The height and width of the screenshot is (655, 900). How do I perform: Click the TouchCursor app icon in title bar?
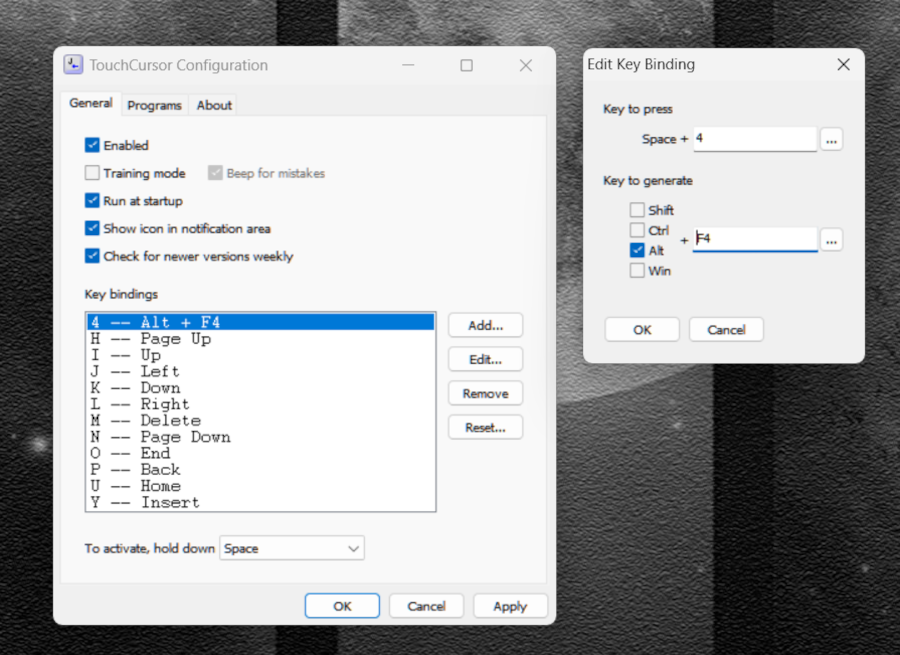73,64
